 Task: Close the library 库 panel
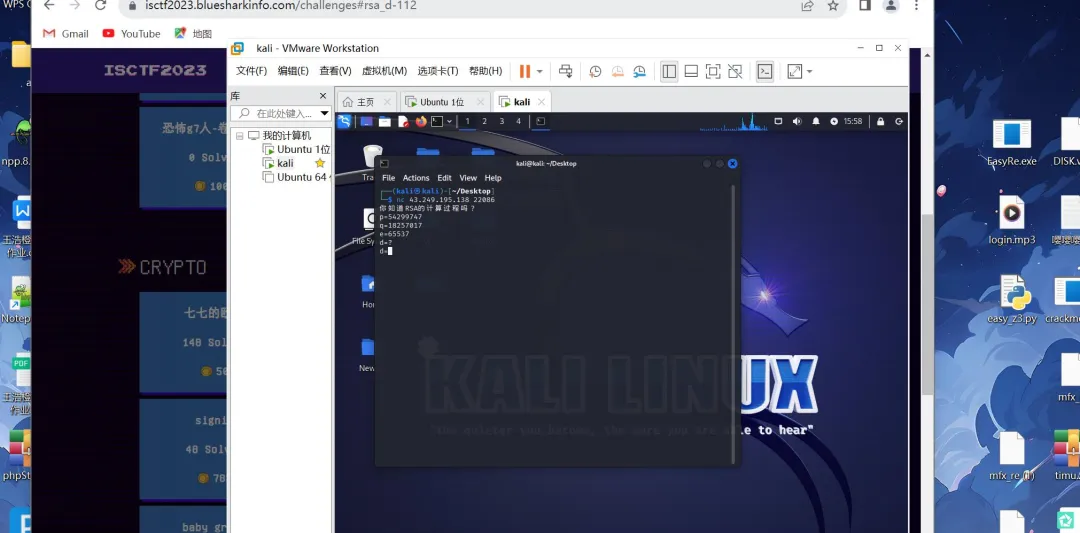click(x=322, y=96)
